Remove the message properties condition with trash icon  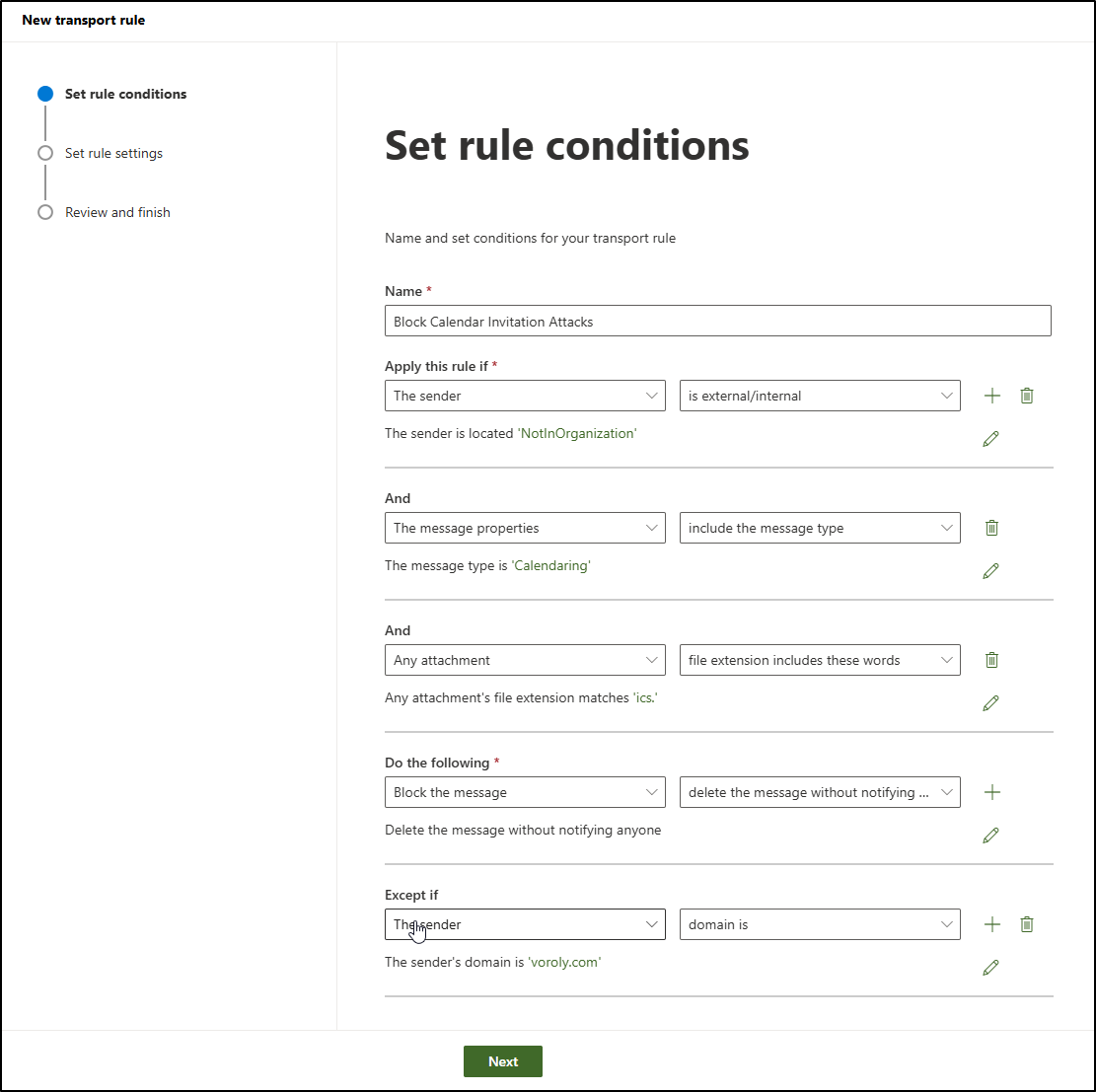point(991,528)
